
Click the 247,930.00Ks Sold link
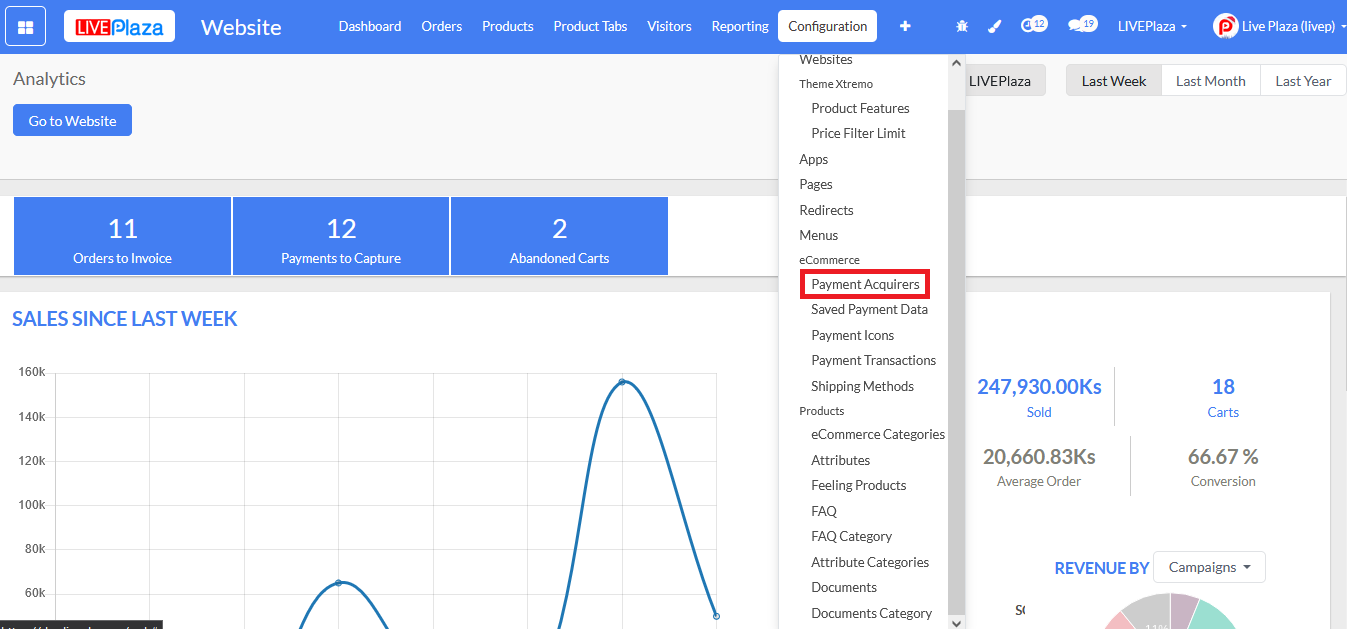pos(1039,397)
